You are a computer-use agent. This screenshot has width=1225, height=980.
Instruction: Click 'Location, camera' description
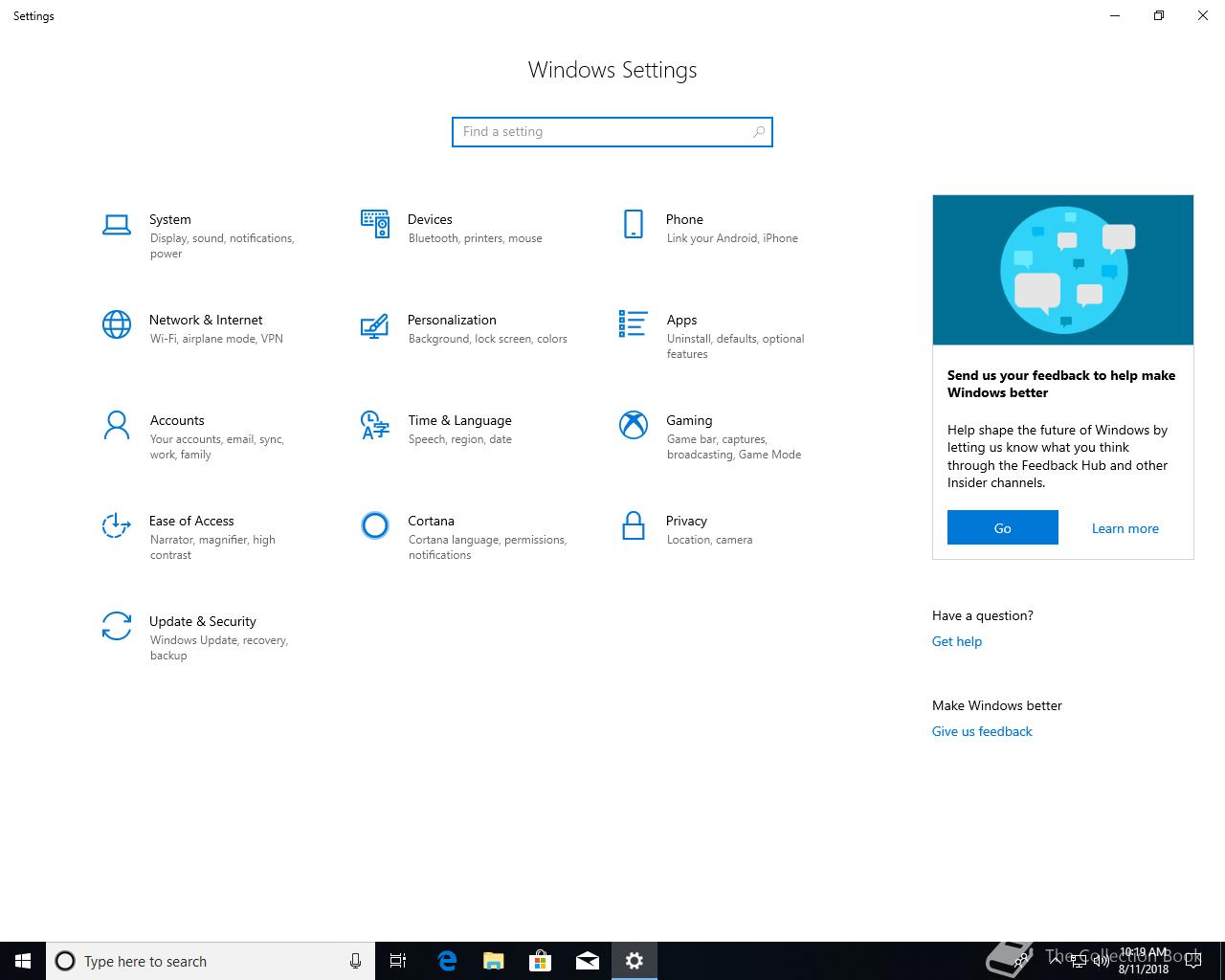(x=710, y=540)
